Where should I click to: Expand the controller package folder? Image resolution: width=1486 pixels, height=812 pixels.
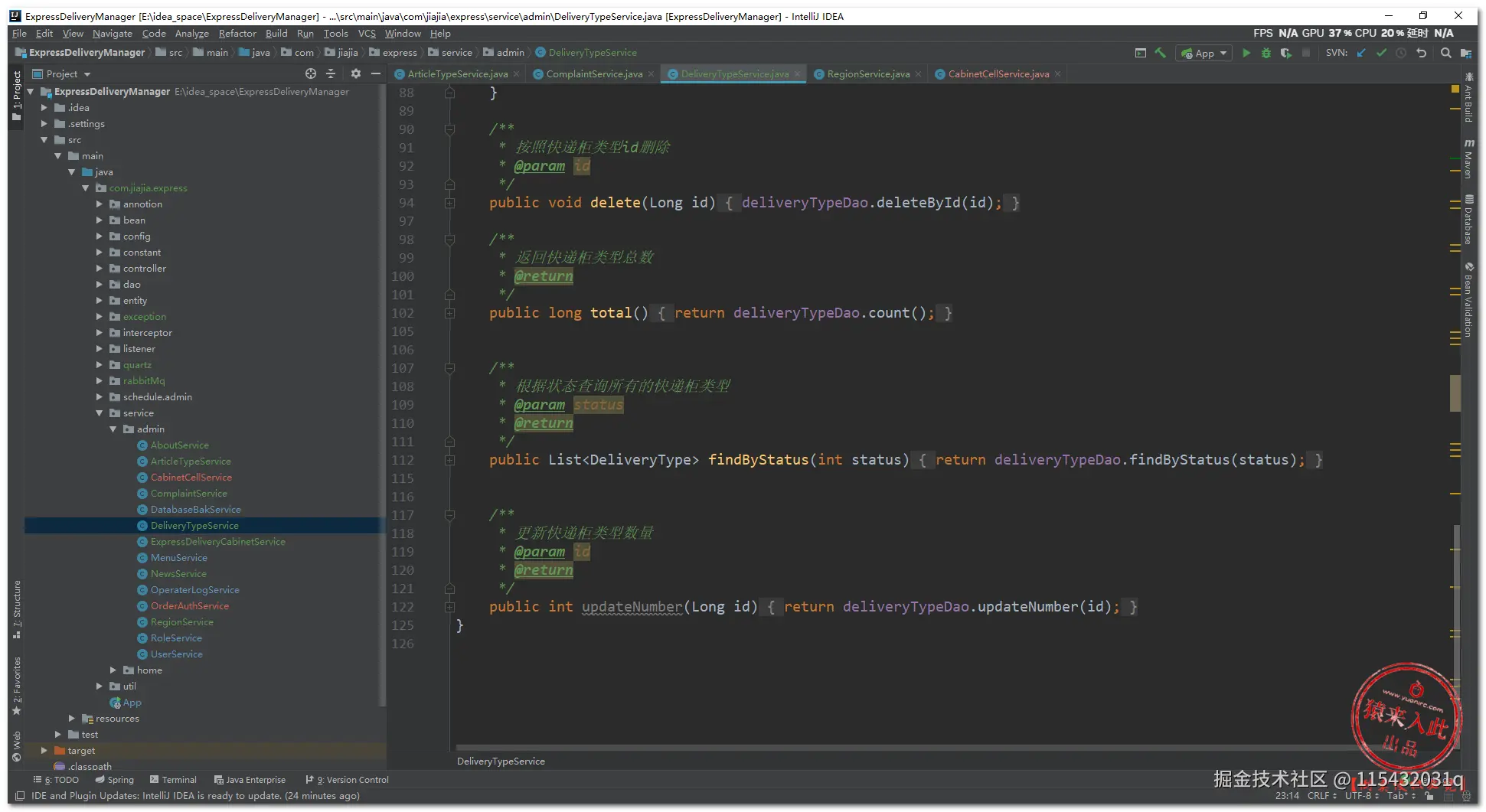pos(100,269)
